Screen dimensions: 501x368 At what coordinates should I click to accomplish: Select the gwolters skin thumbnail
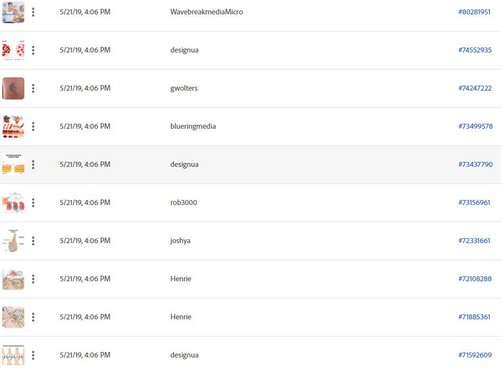click(x=13, y=88)
